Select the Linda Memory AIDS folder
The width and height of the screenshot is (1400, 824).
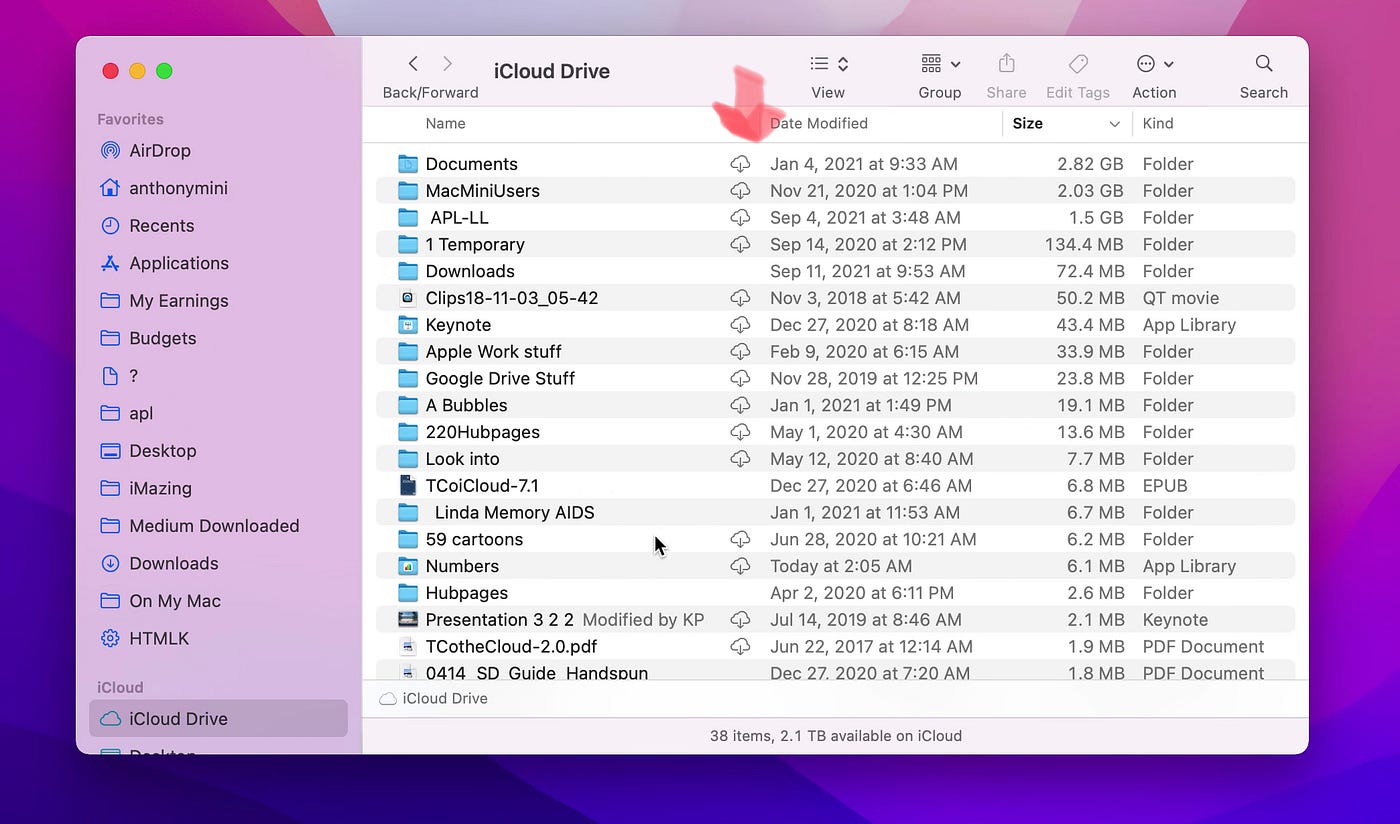coord(835,512)
